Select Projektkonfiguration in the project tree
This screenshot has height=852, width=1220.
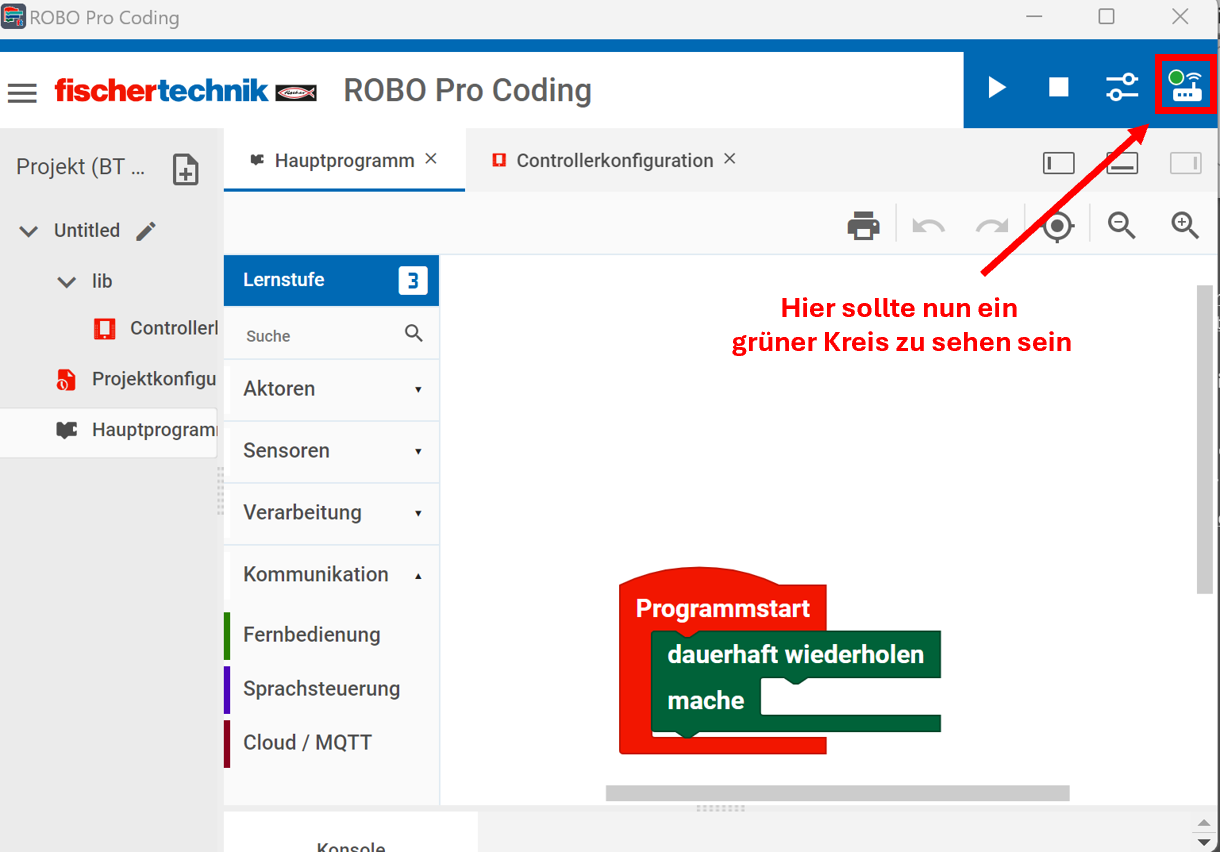(x=136, y=379)
